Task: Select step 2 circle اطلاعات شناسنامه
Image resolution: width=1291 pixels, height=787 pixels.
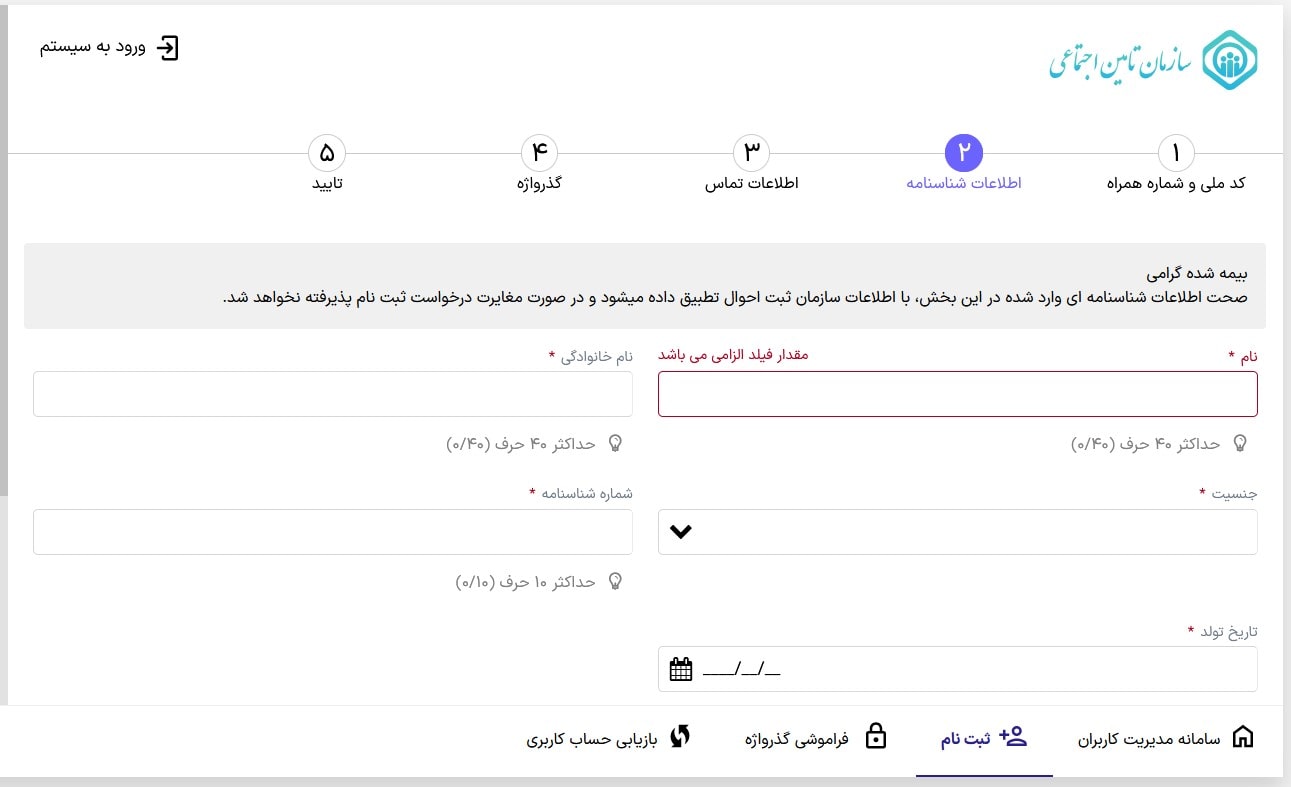Action: pos(964,153)
